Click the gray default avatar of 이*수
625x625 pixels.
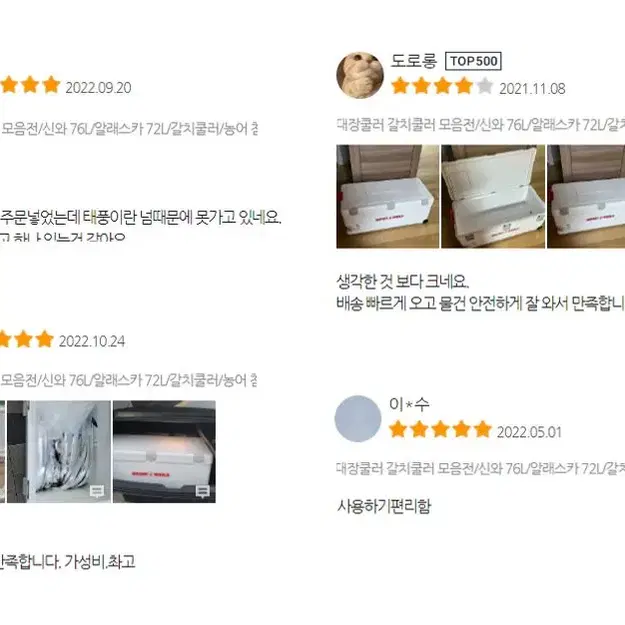pyautogui.click(x=358, y=419)
